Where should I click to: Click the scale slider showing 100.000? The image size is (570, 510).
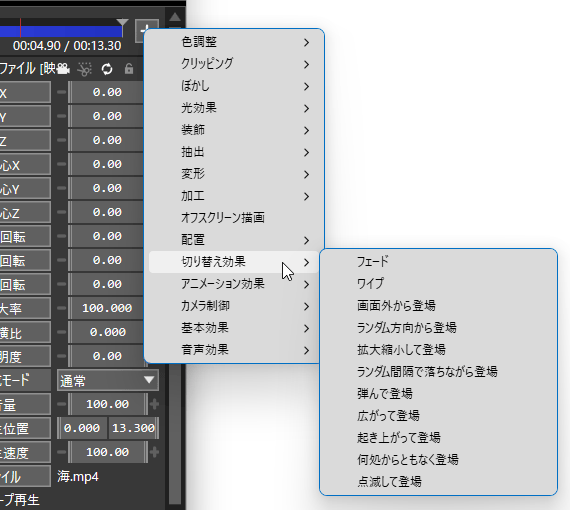(x=107, y=308)
